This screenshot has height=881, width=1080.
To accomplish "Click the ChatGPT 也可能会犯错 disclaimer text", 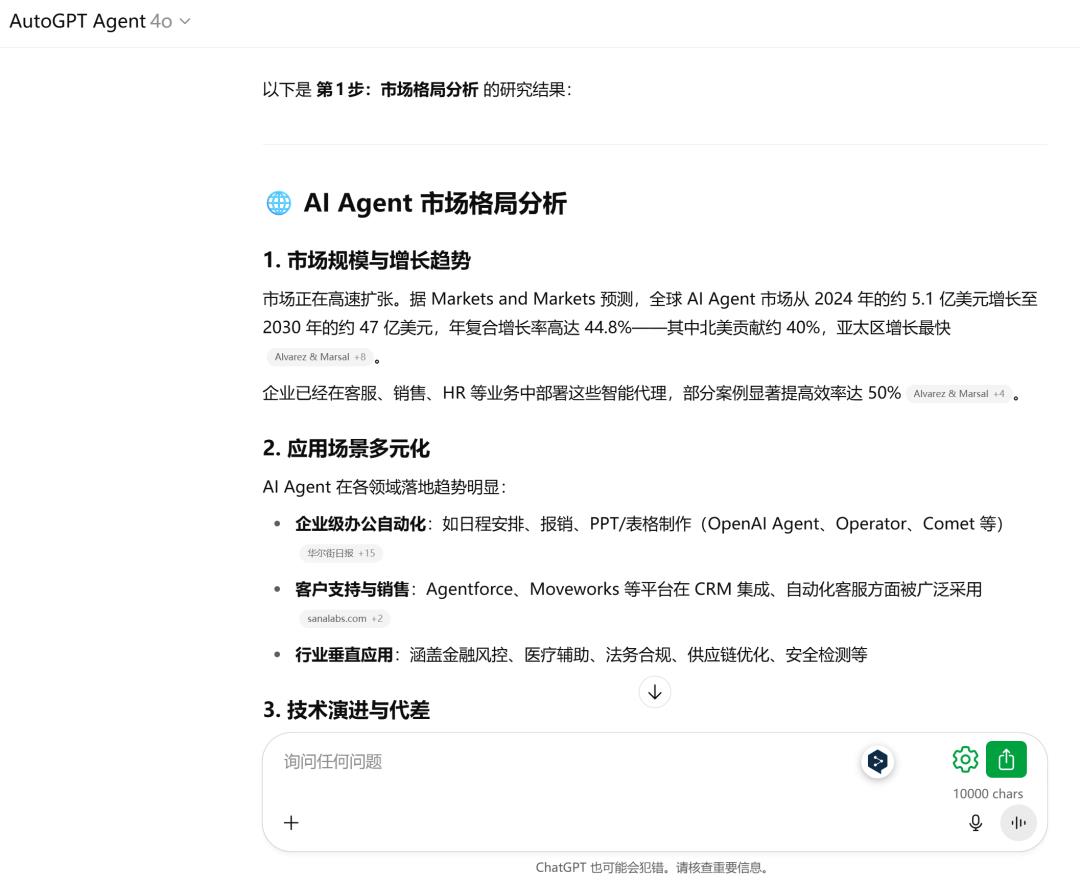I will 652,867.
